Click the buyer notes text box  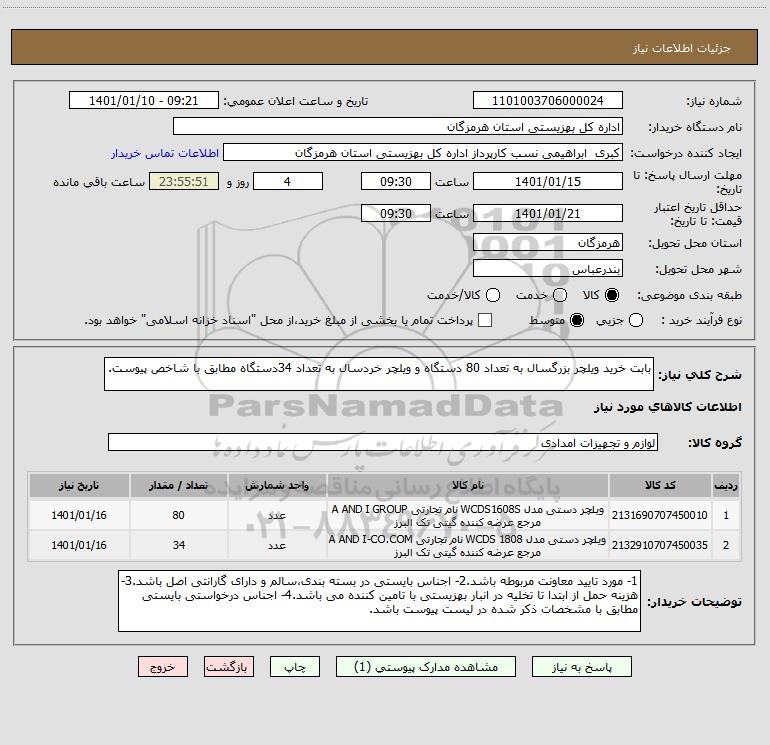click(379, 601)
